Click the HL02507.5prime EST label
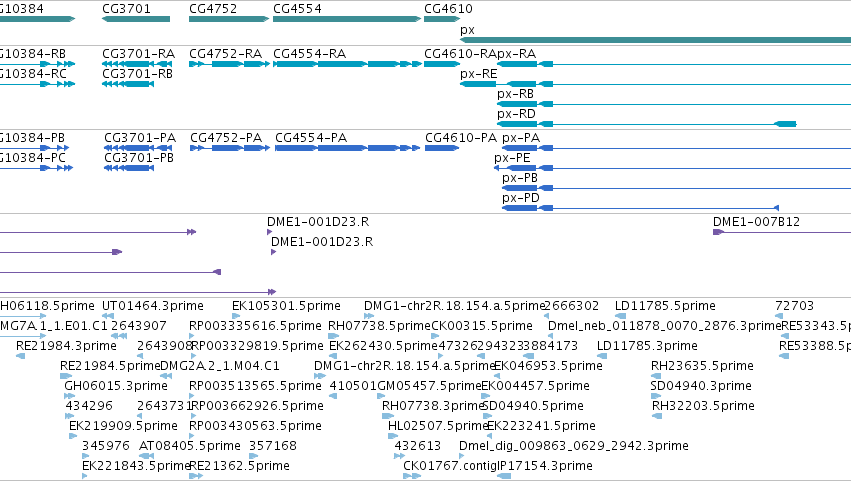This screenshot has height=481, width=851. point(439,426)
